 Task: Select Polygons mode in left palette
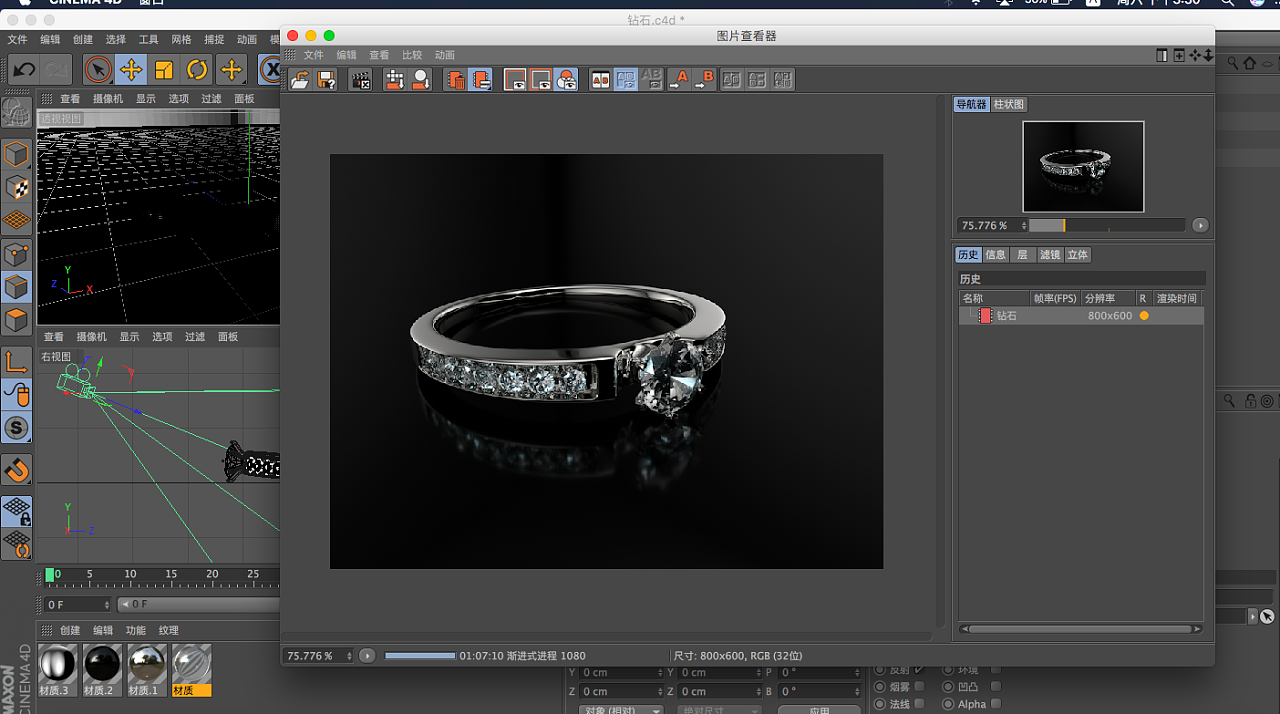[x=16, y=320]
